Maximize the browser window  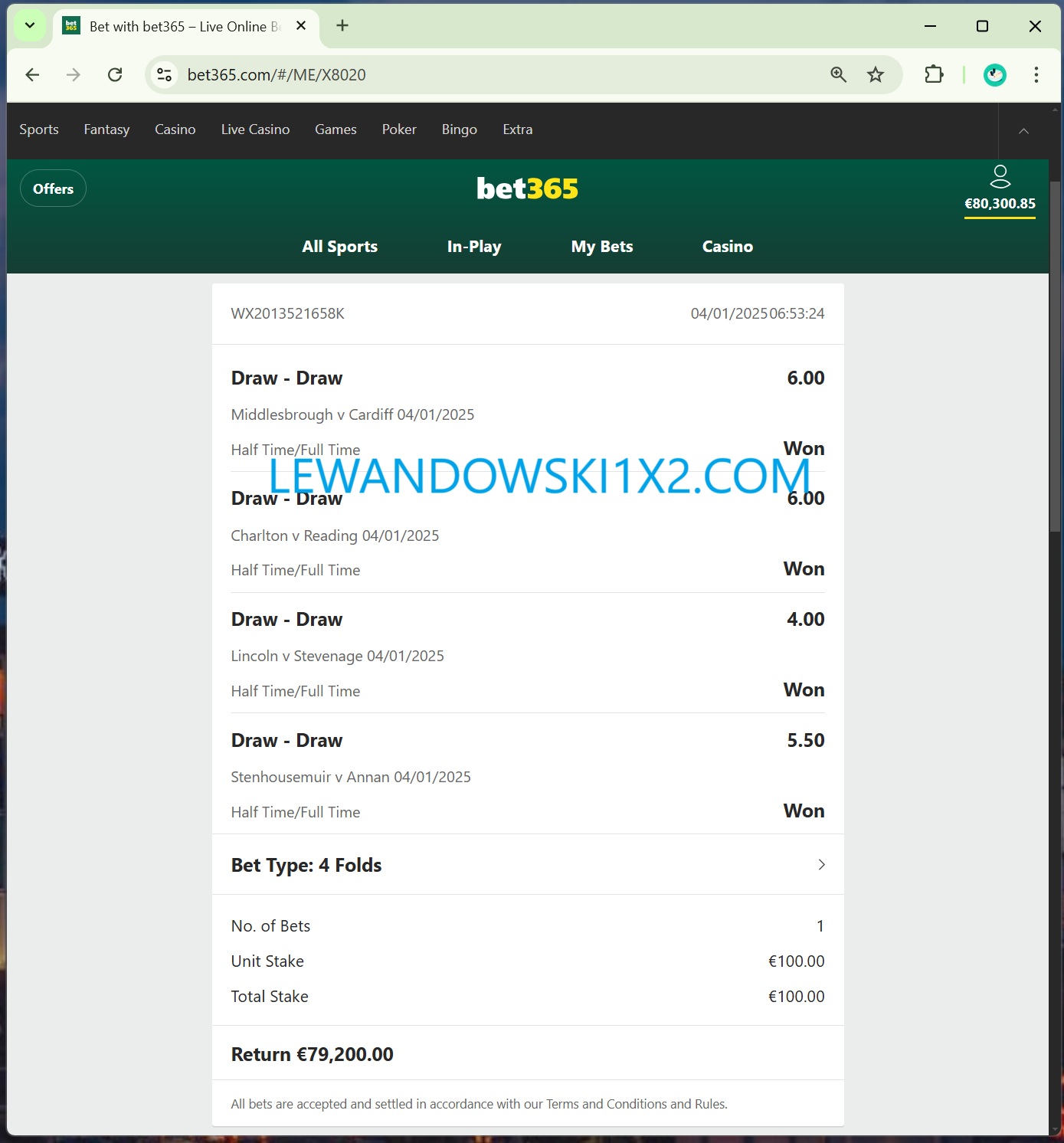click(x=982, y=26)
